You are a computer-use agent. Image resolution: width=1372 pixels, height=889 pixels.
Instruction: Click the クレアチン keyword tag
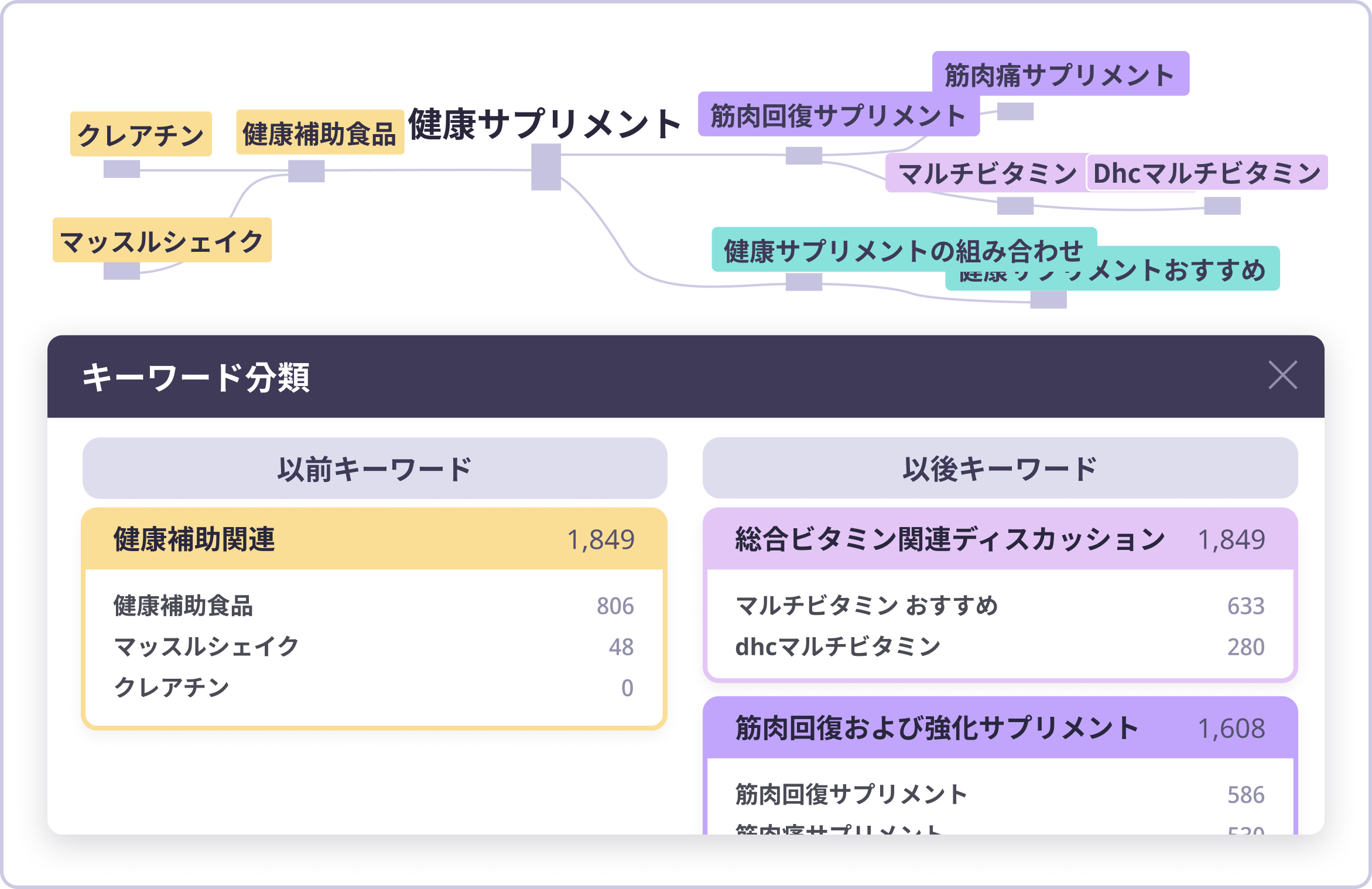click(x=141, y=134)
